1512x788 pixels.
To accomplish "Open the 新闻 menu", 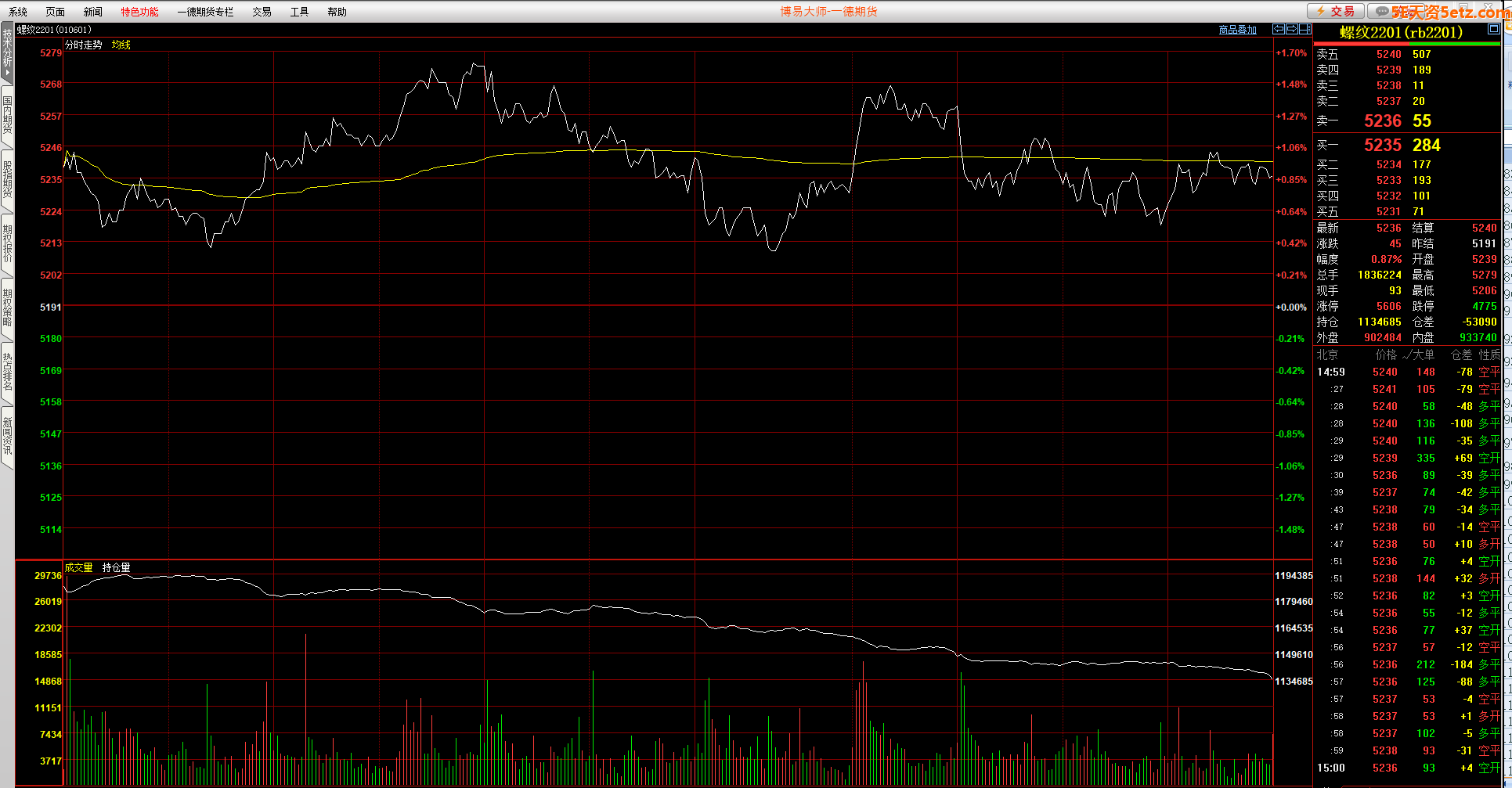I will (93, 12).
